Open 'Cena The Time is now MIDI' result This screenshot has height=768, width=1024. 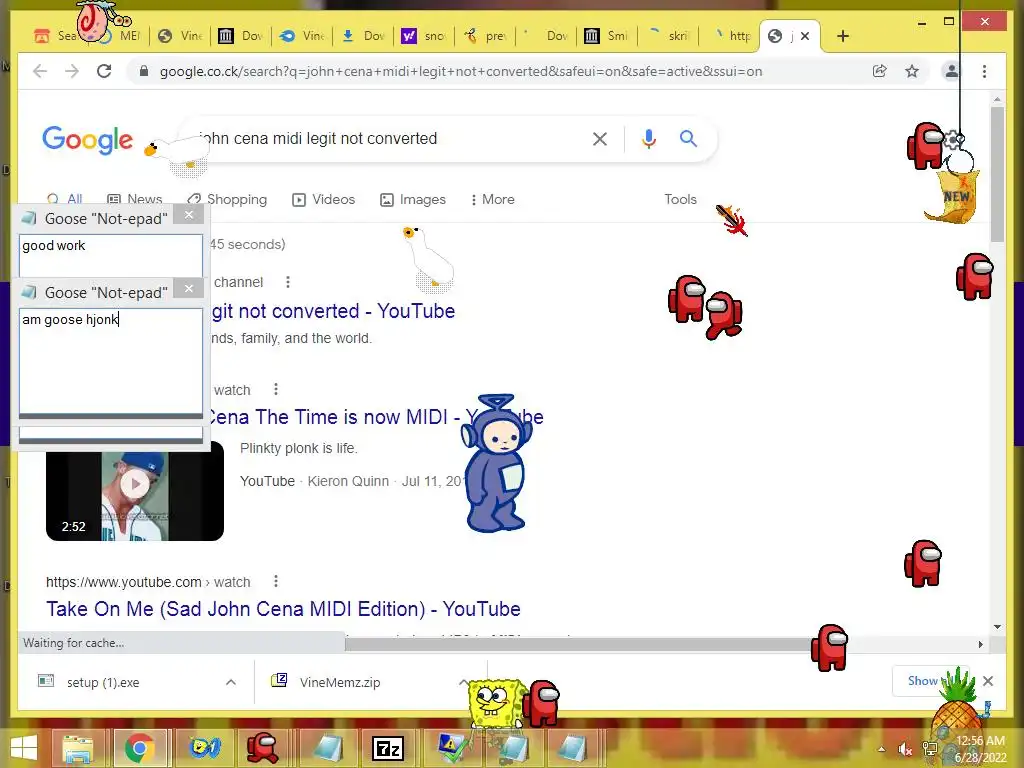[375, 417]
